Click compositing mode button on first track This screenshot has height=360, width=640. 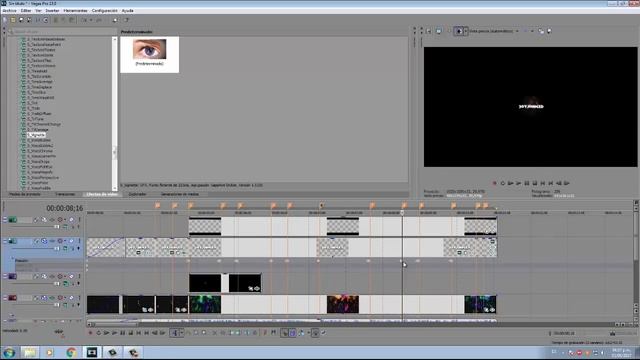[x=65, y=227]
